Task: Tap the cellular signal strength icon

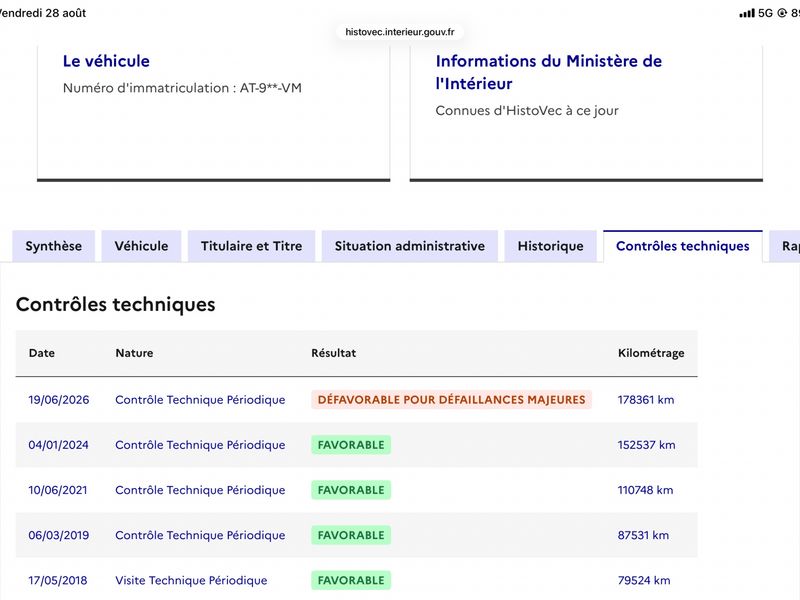Action: (x=746, y=13)
